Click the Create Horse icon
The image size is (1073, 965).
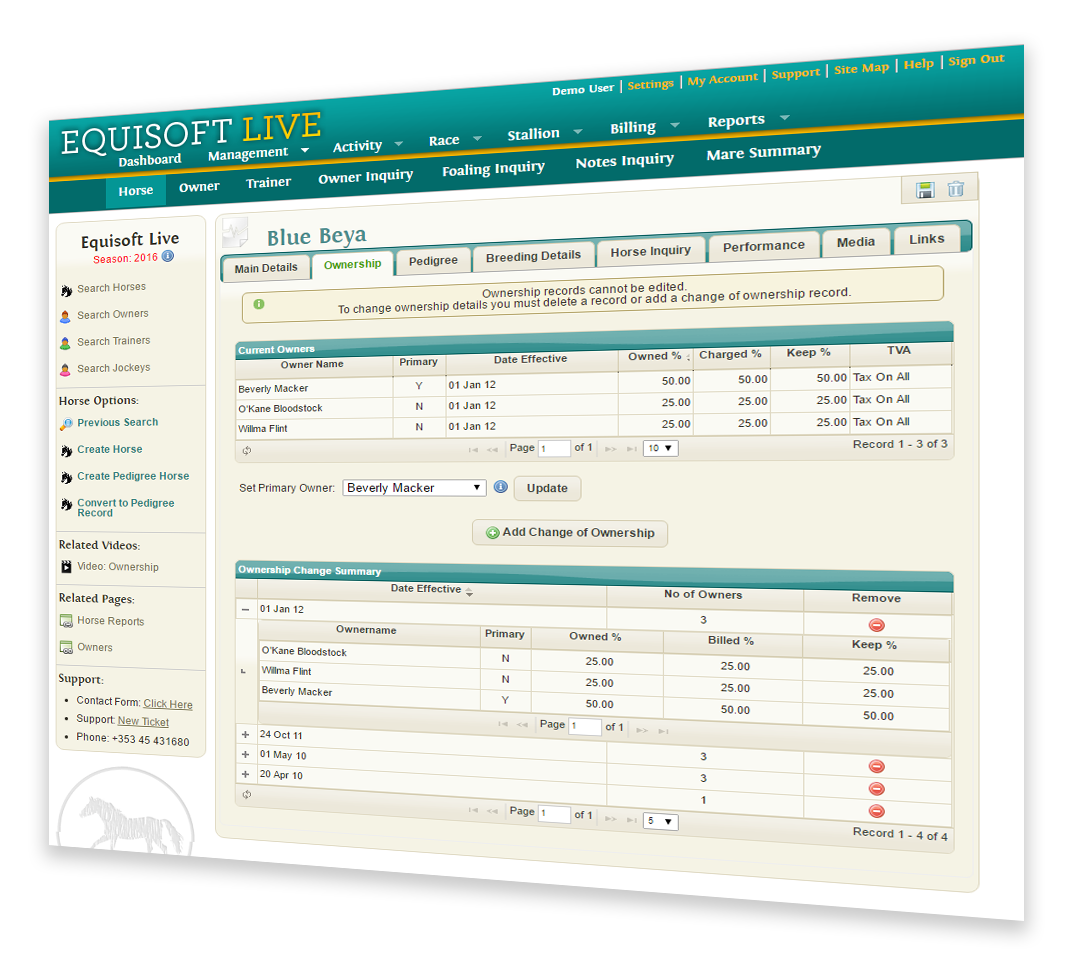(66, 451)
